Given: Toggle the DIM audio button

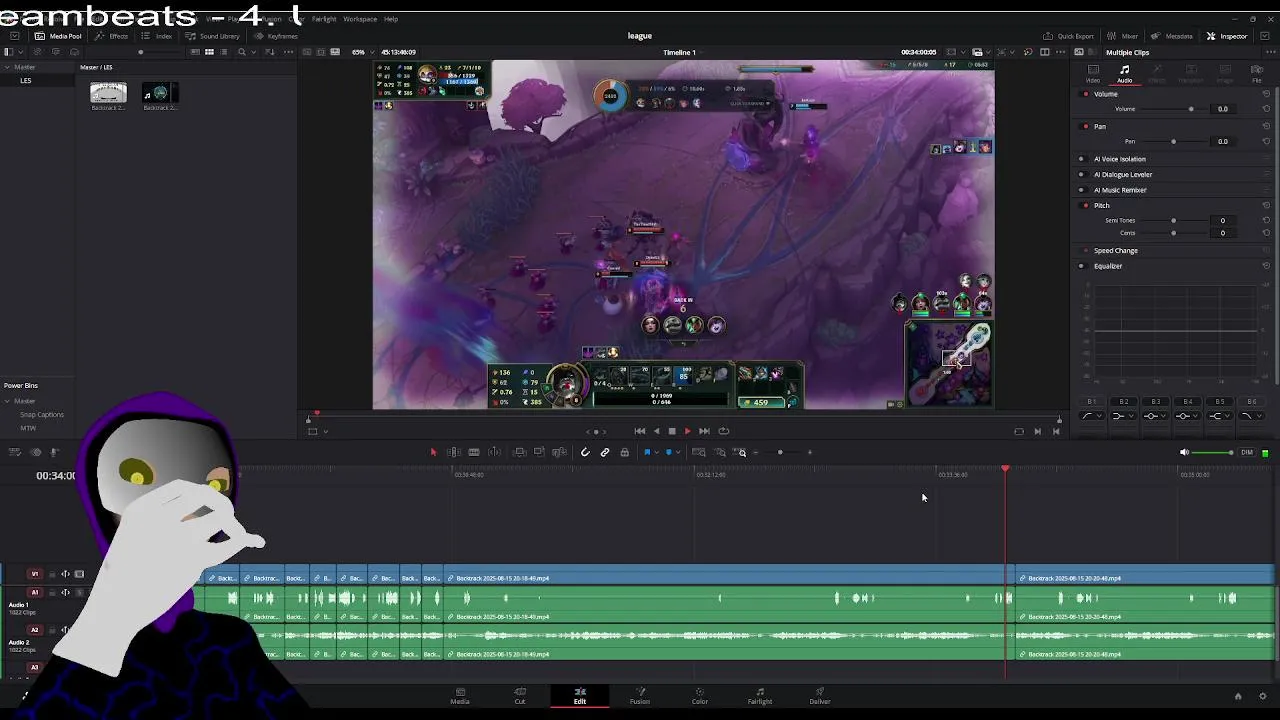Looking at the screenshot, I should [1247, 452].
